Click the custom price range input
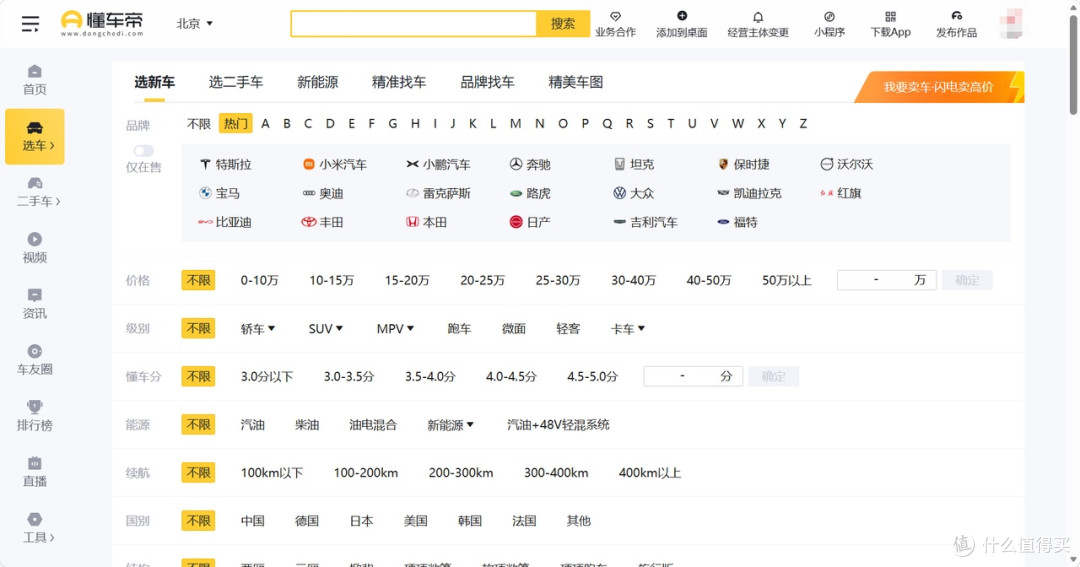Image resolution: width=1080 pixels, height=567 pixels. pos(886,280)
